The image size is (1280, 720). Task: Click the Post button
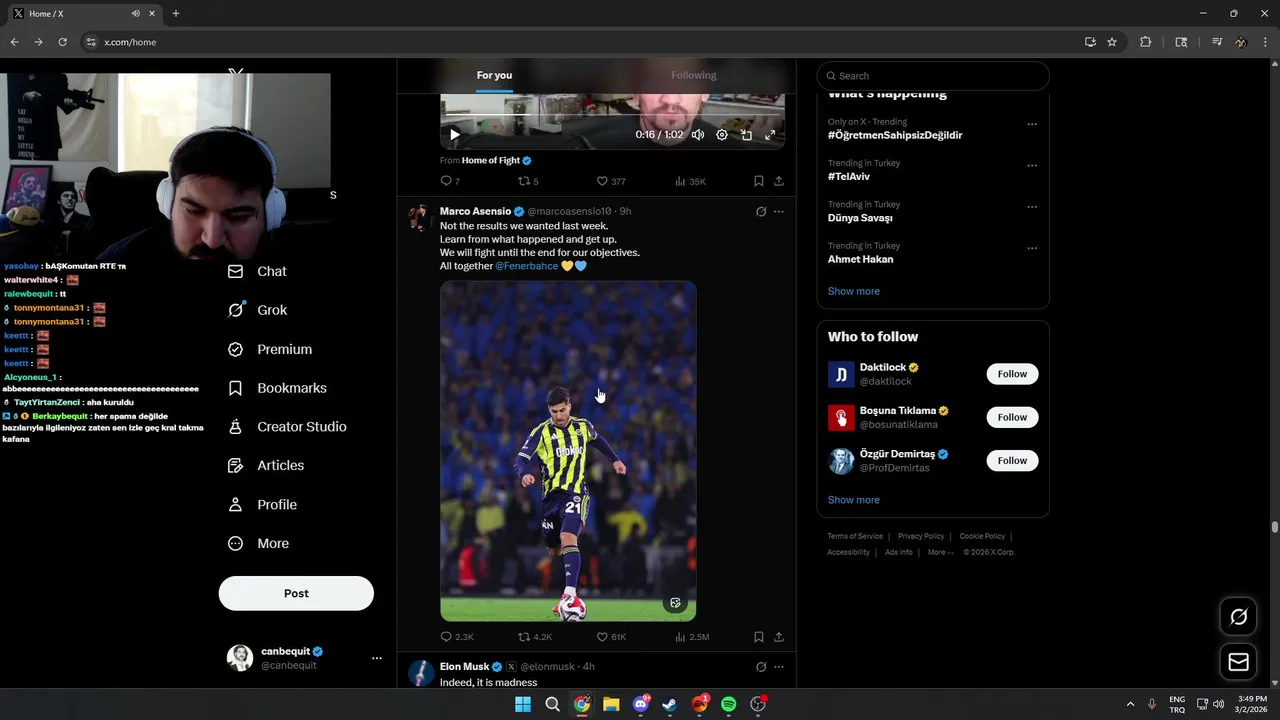click(296, 593)
